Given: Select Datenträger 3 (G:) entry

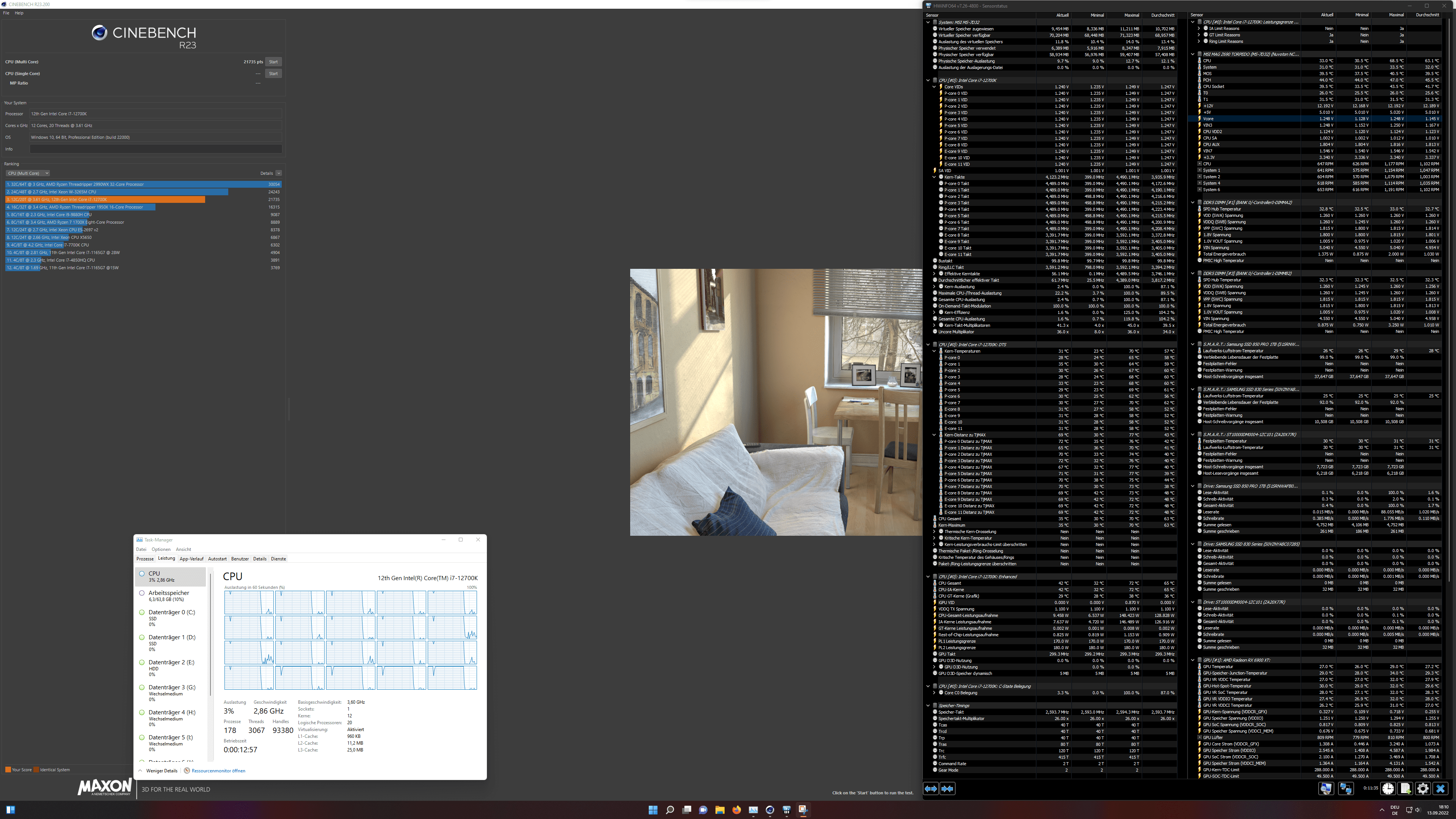Looking at the screenshot, I should (170, 693).
